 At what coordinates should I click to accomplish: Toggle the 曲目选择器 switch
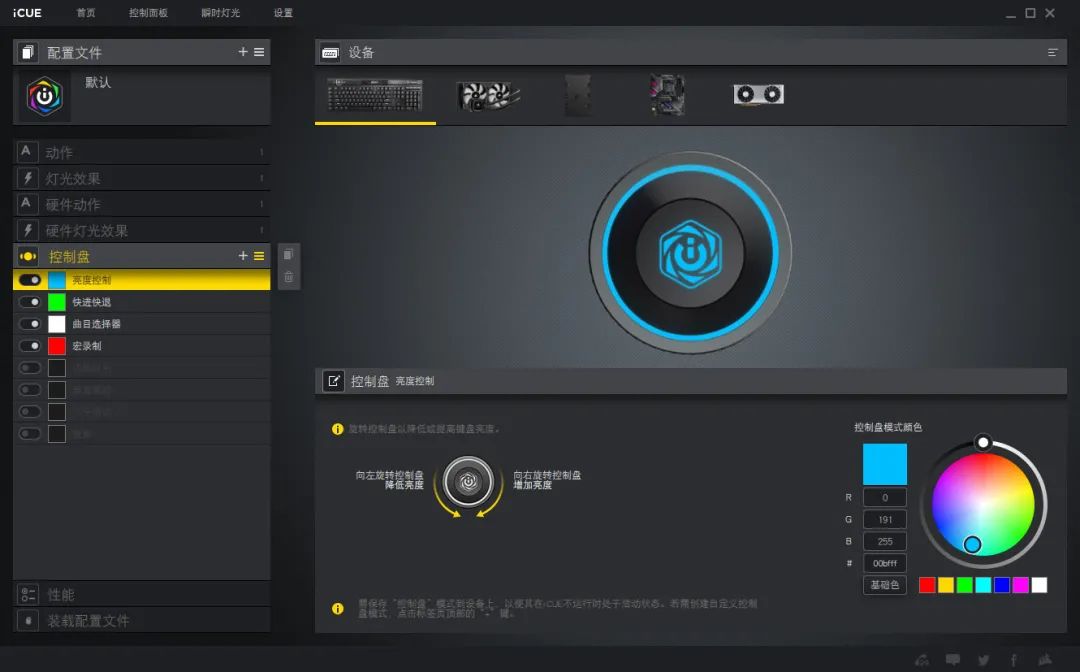point(30,324)
